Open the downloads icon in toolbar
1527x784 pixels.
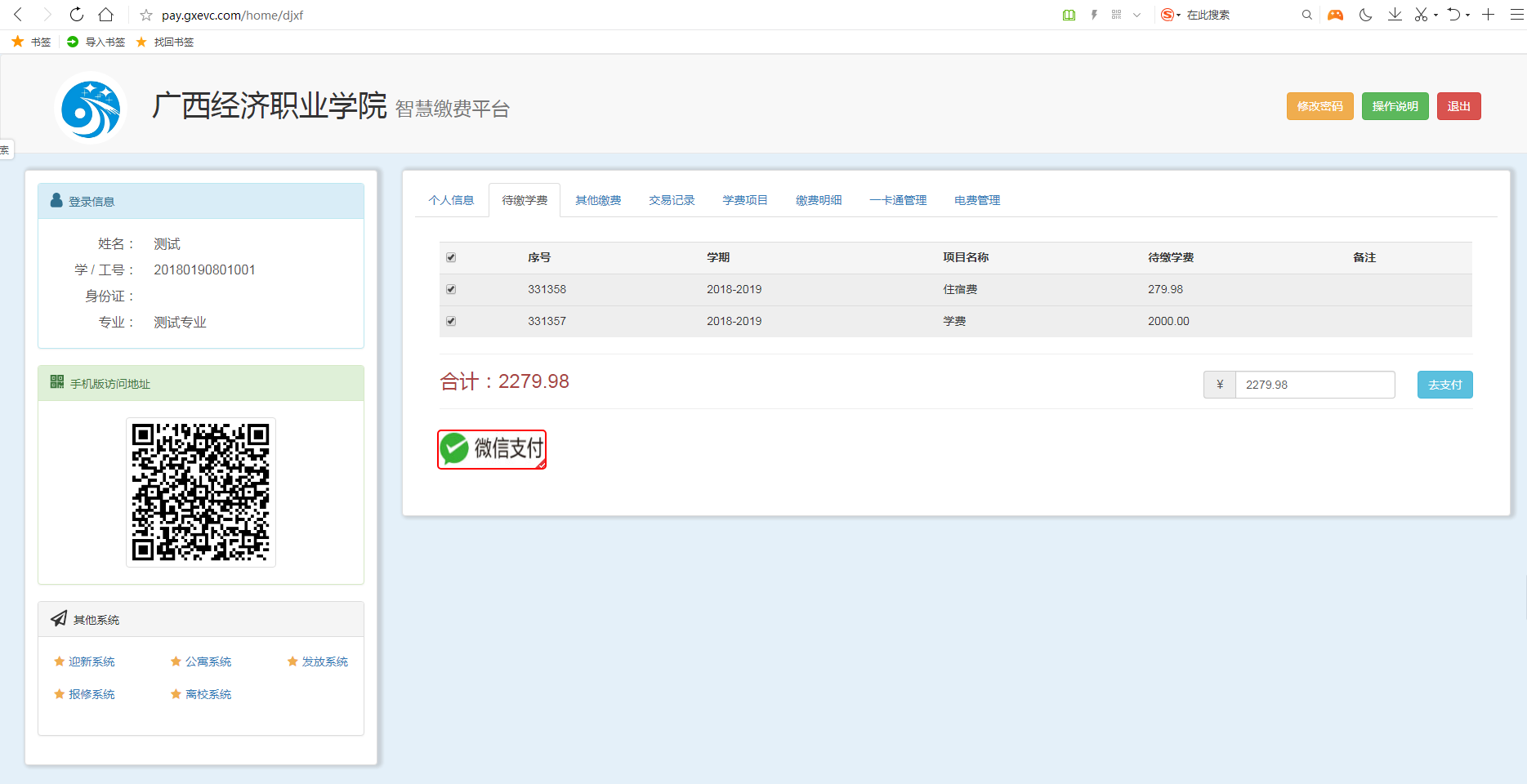pos(1395,15)
